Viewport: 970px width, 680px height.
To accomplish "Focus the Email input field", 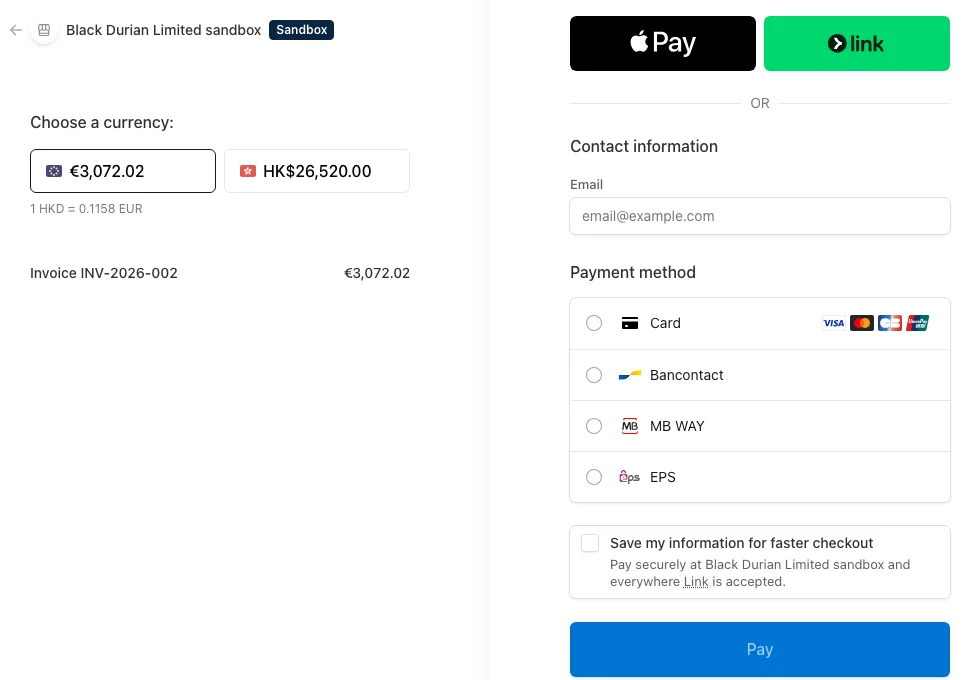I will tap(760, 216).
